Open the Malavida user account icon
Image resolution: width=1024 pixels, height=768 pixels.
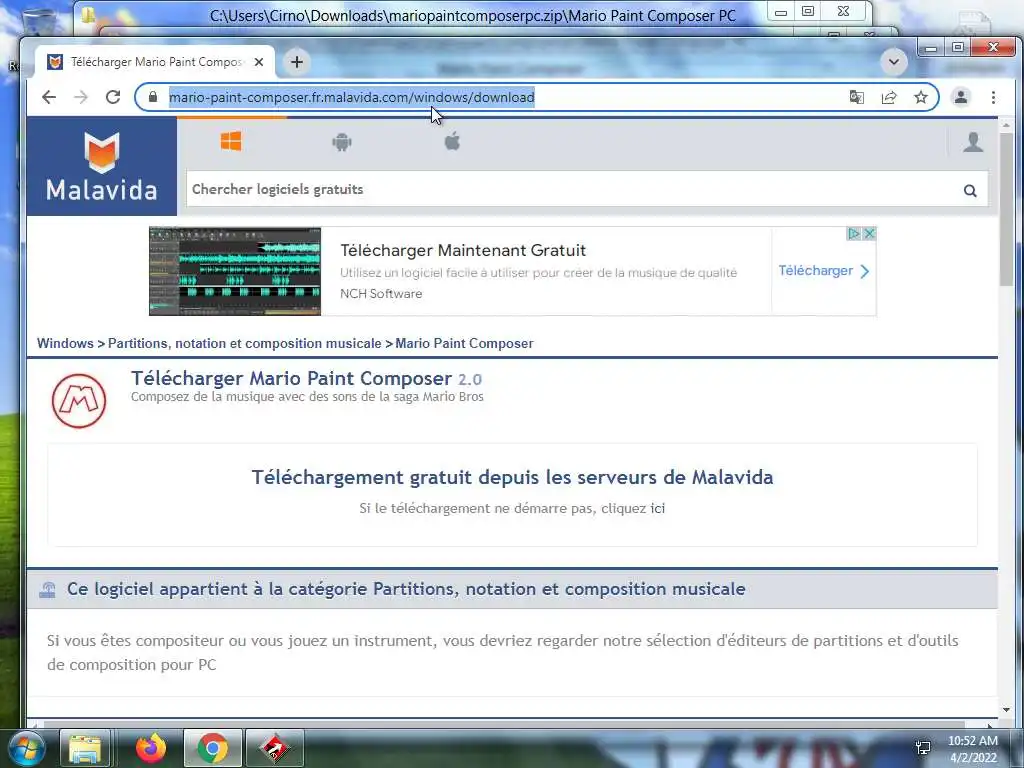[x=973, y=142]
